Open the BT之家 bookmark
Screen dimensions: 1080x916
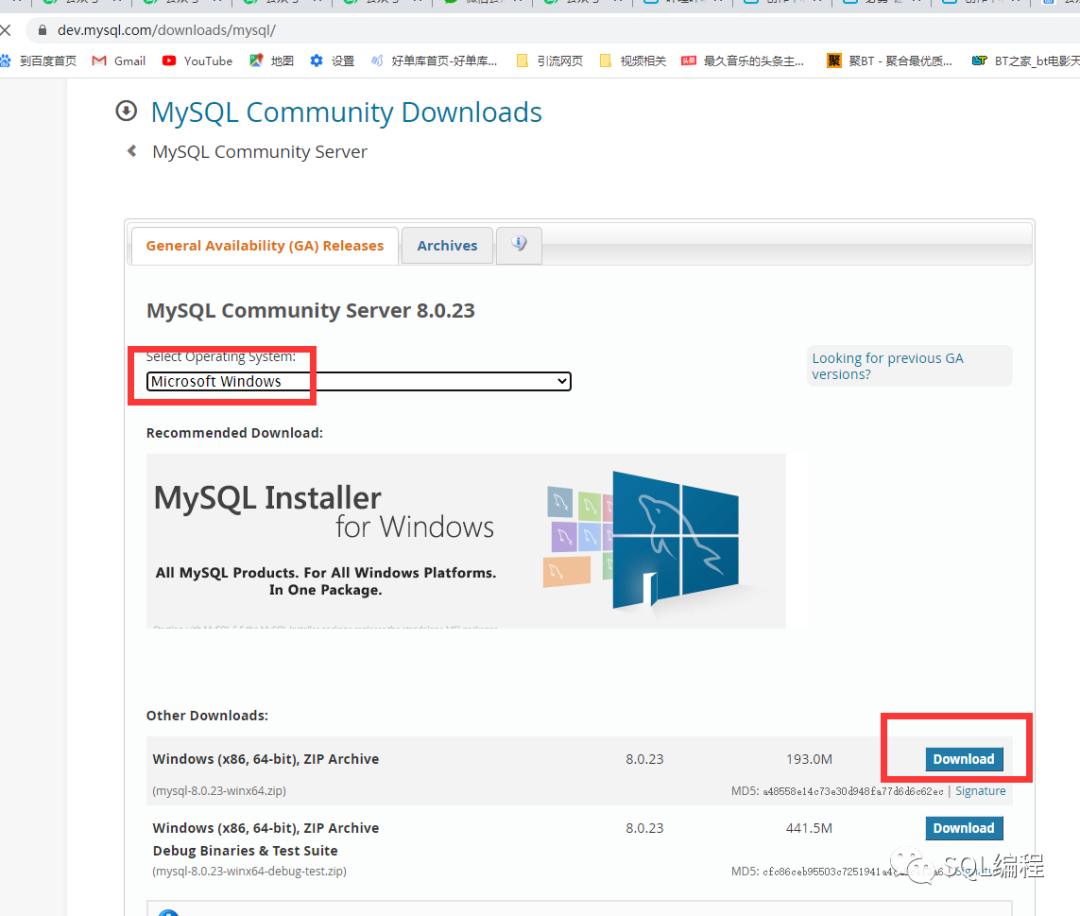pyautogui.click(x=1026, y=61)
